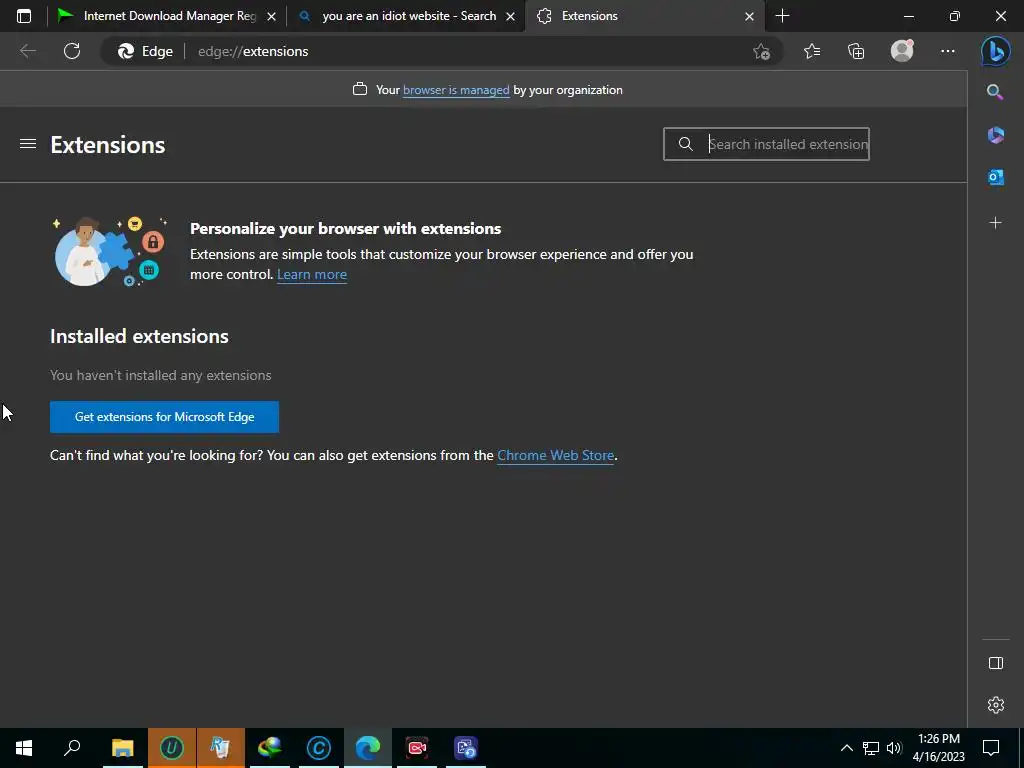Show hidden system tray icons

click(846, 748)
